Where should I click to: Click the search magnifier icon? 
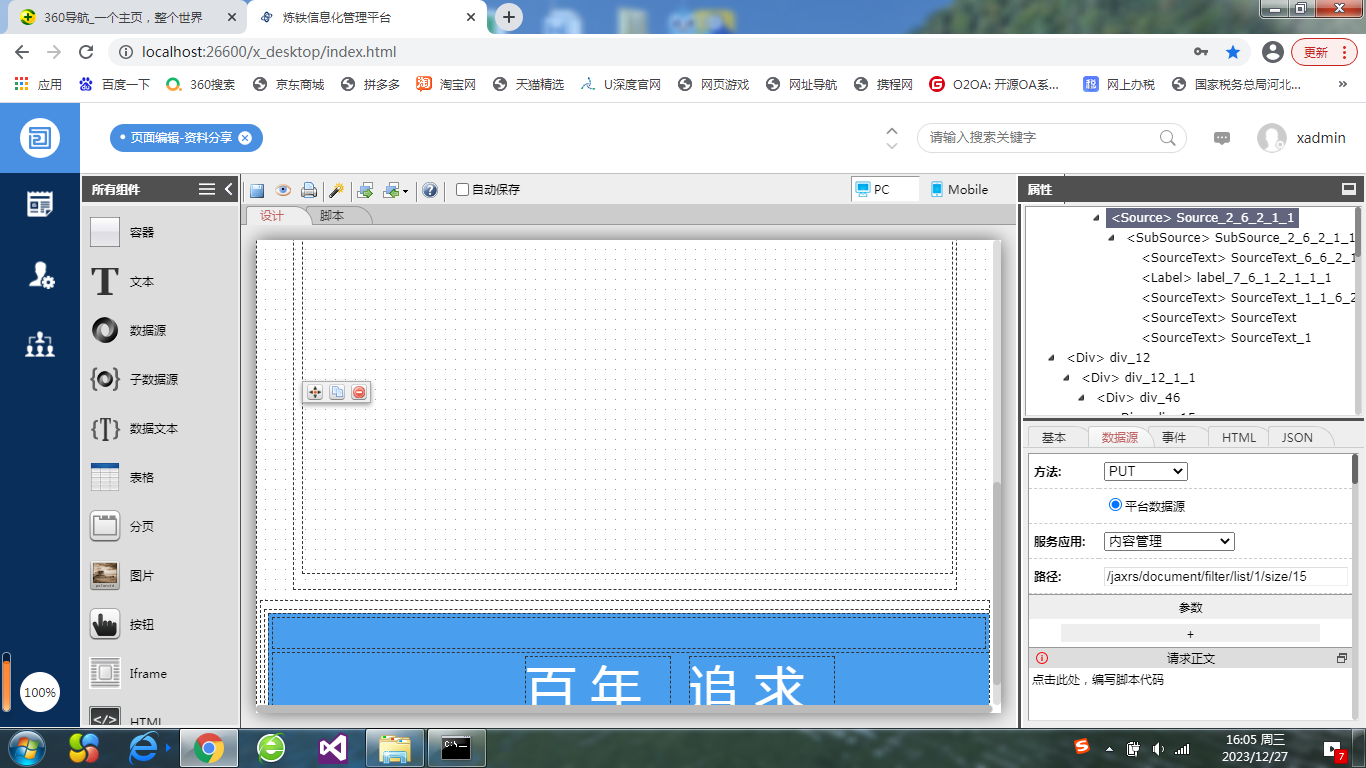coord(1167,138)
